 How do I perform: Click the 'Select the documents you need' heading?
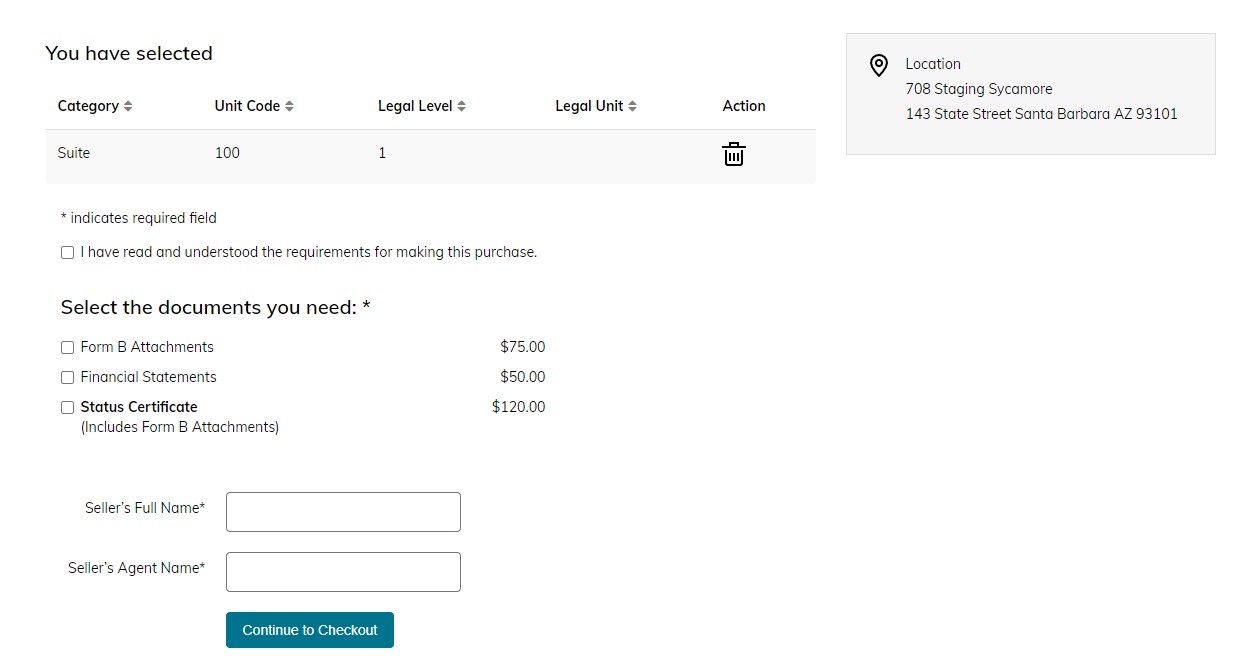click(215, 307)
